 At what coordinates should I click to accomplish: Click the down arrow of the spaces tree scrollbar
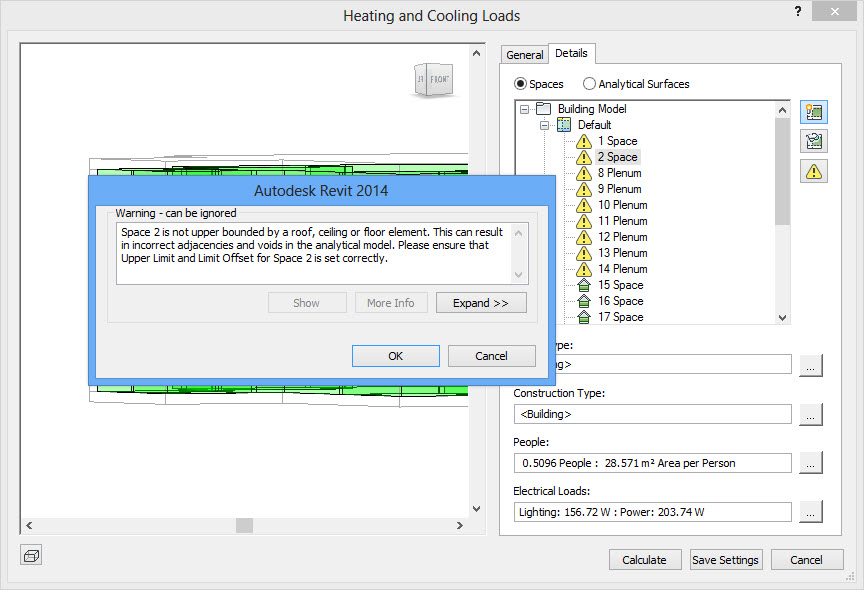click(x=782, y=317)
